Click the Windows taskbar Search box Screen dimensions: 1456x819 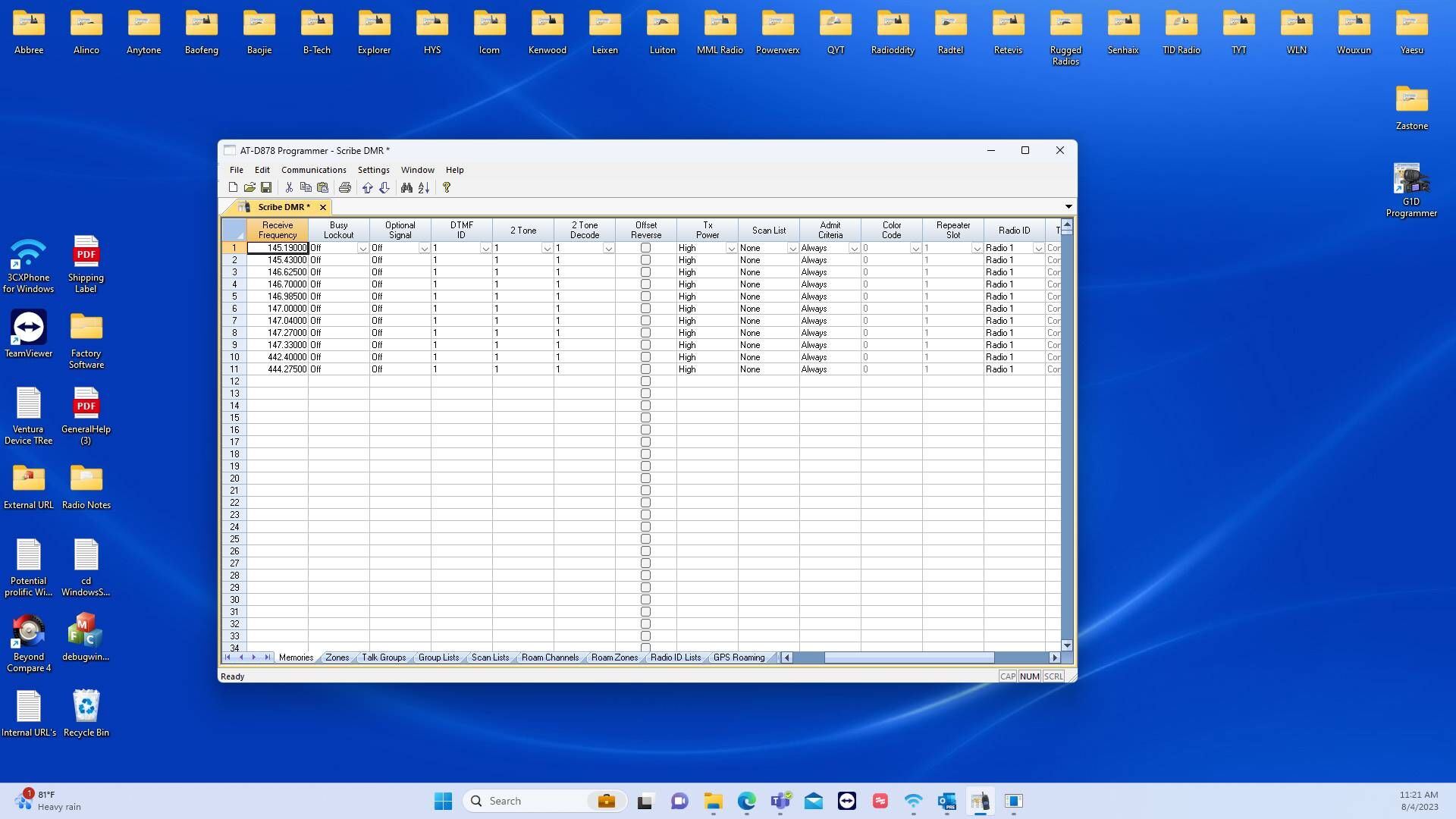tap(544, 801)
